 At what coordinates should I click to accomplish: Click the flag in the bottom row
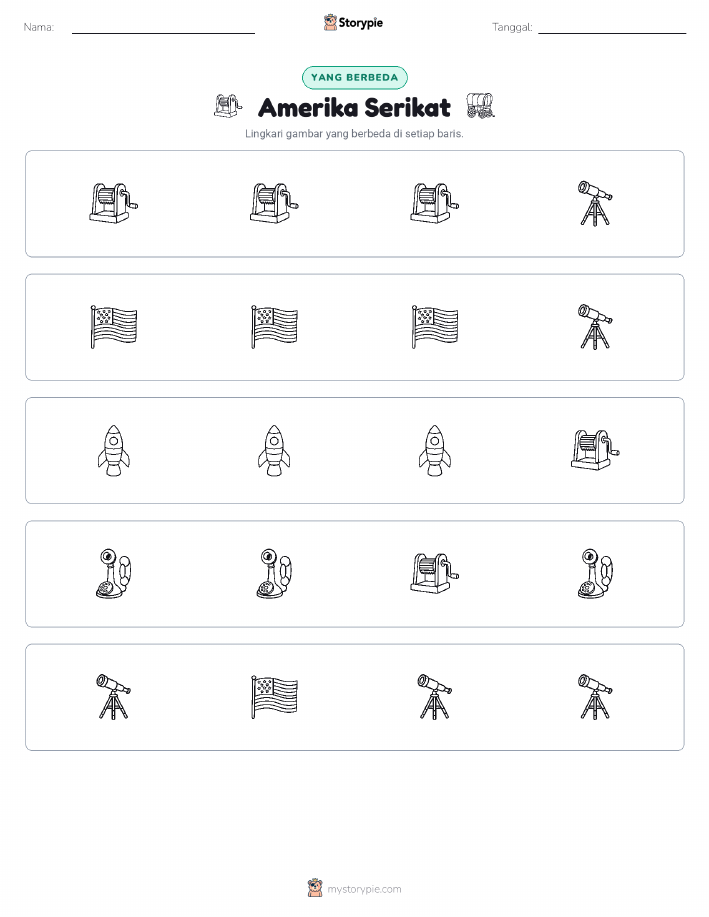pos(274,697)
